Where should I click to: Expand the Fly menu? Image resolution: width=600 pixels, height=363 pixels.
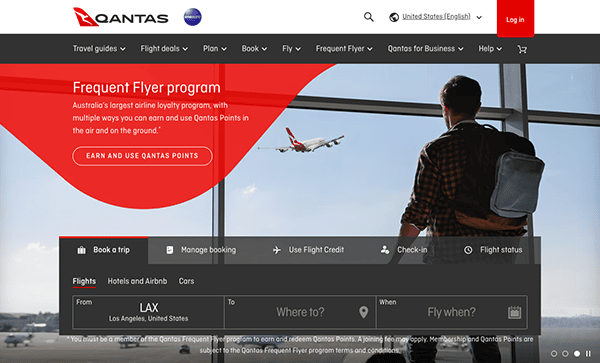tap(292, 49)
